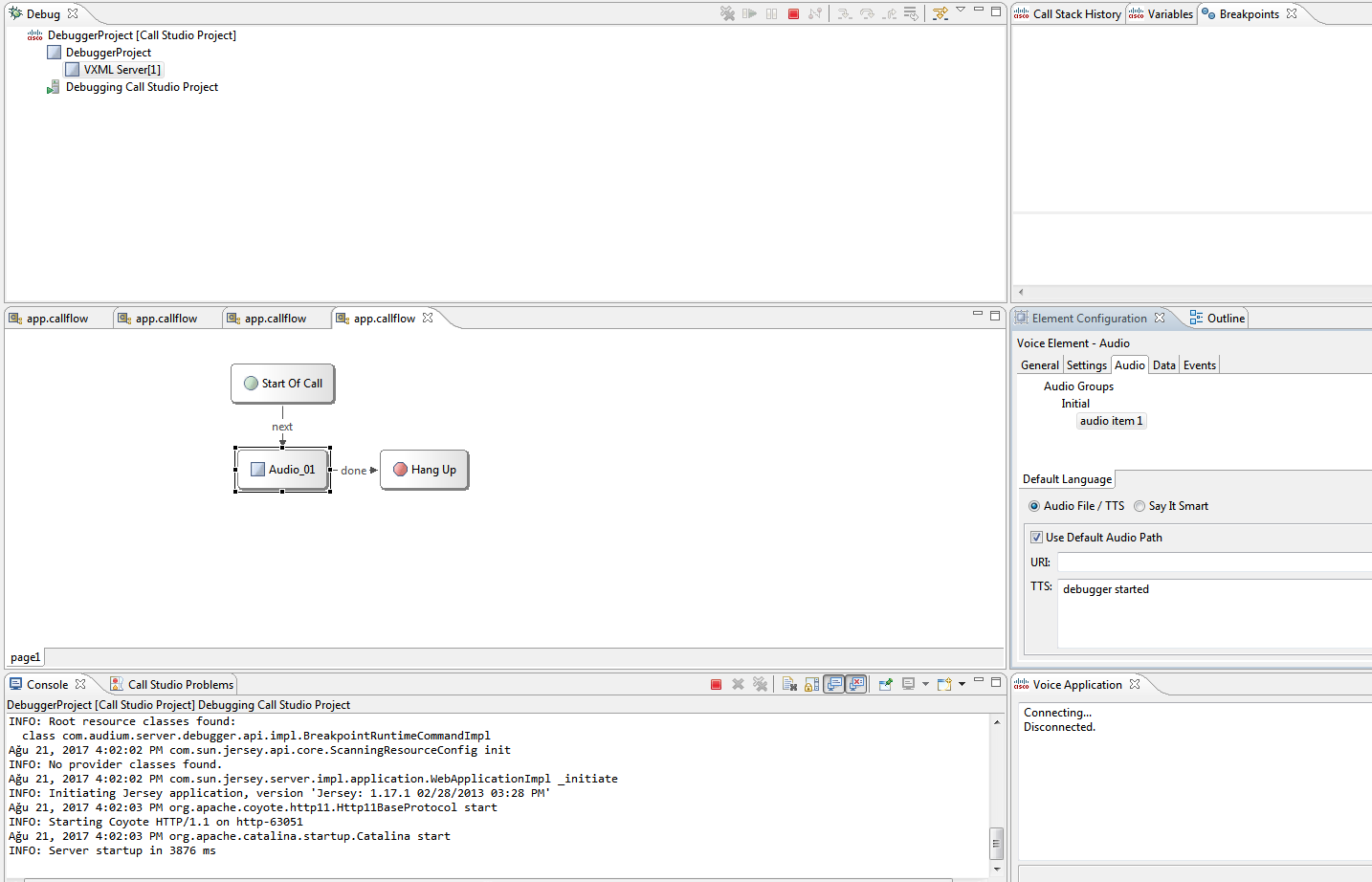Click the Suspend icon in Debug toolbar
Screen dimensions: 1372x882
pyautogui.click(x=771, y=13)
